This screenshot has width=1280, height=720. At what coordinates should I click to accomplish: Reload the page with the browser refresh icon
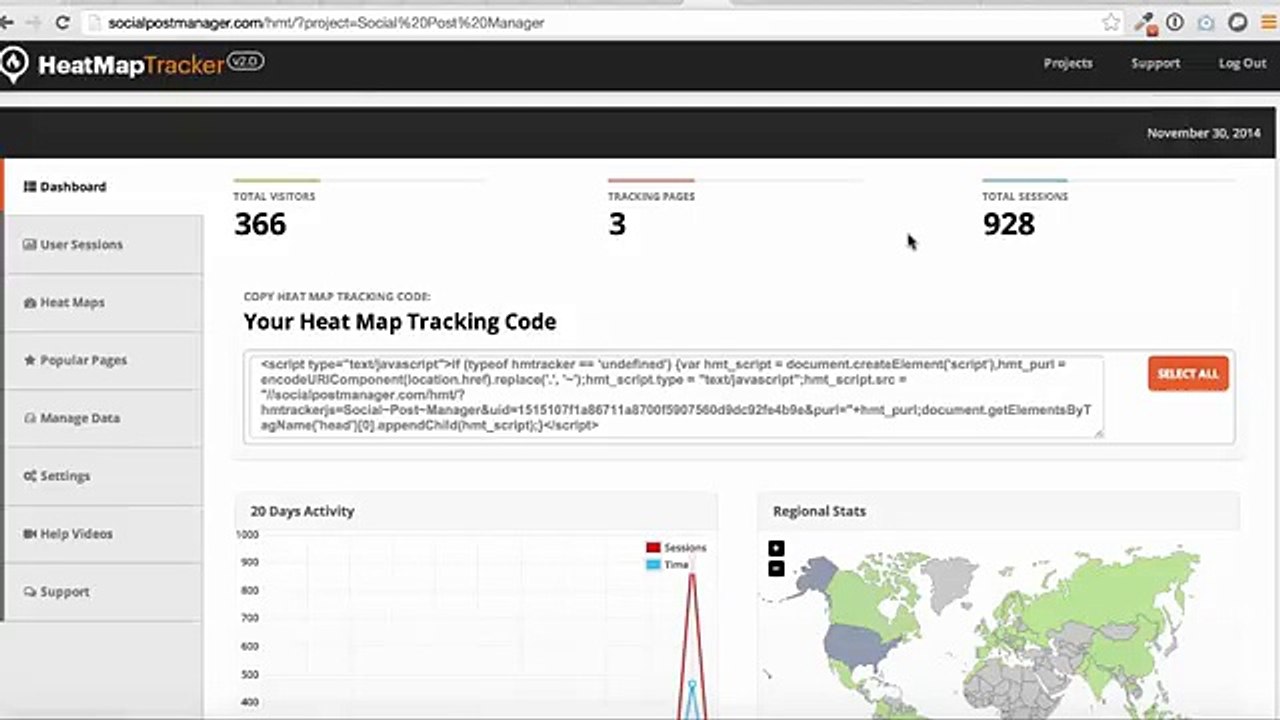pos(63,22)
